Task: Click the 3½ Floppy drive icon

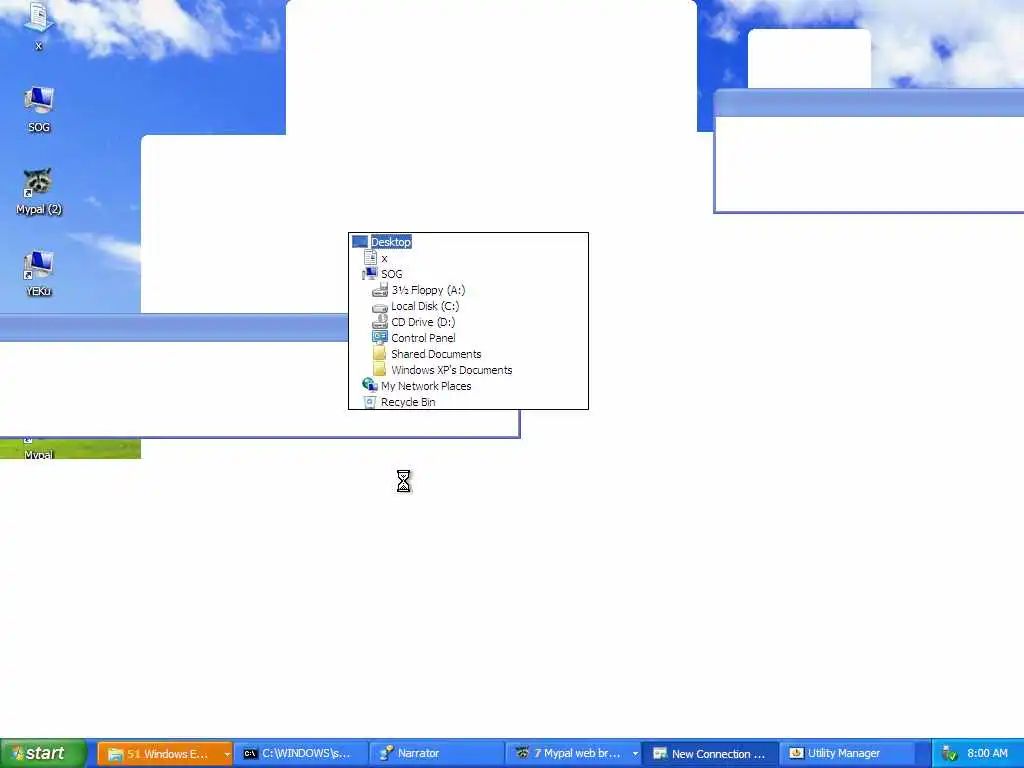Action: tap(380, 290)
